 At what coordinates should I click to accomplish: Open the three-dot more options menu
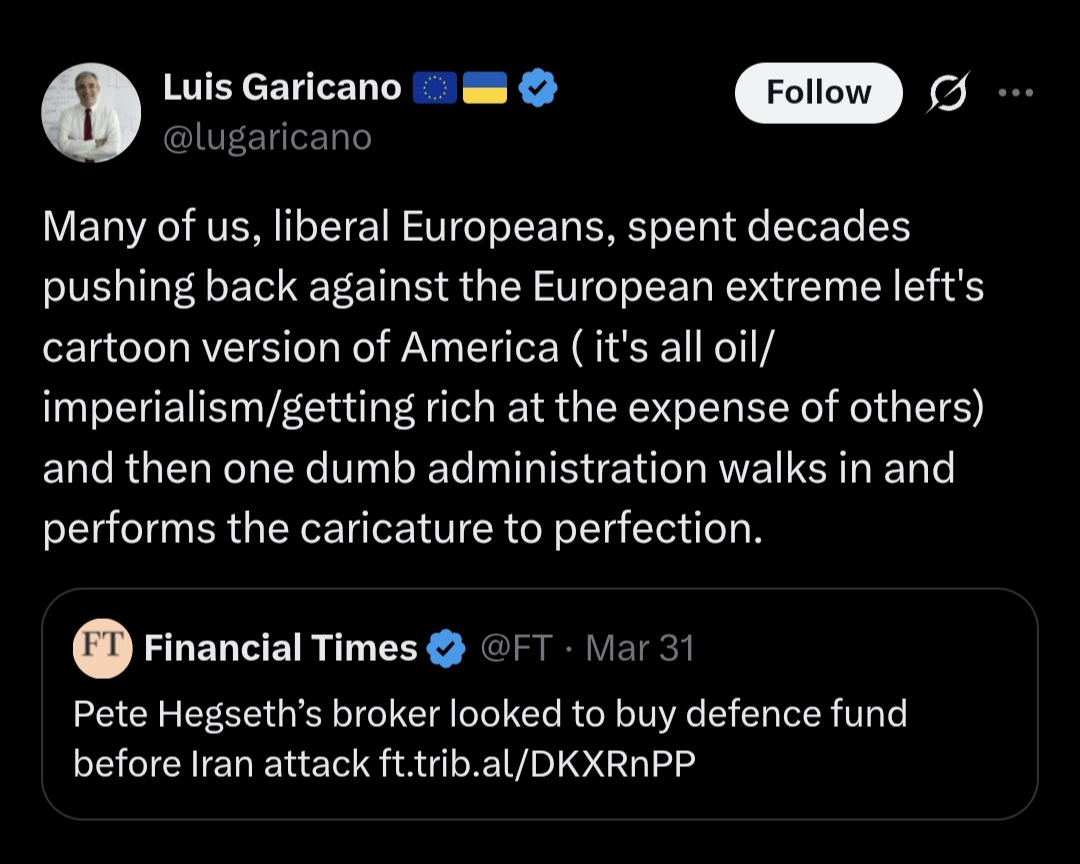click(1015, 93)
